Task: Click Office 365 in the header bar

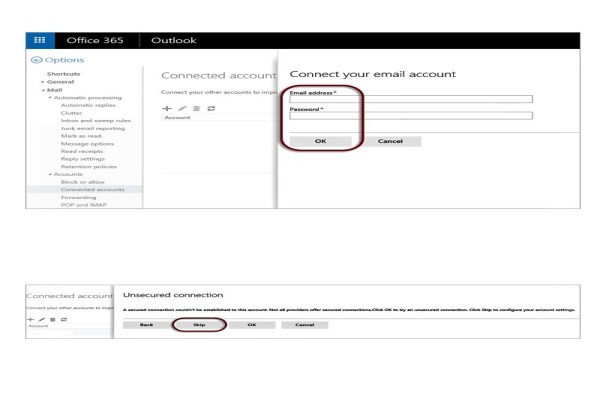Action: point(95,40)
